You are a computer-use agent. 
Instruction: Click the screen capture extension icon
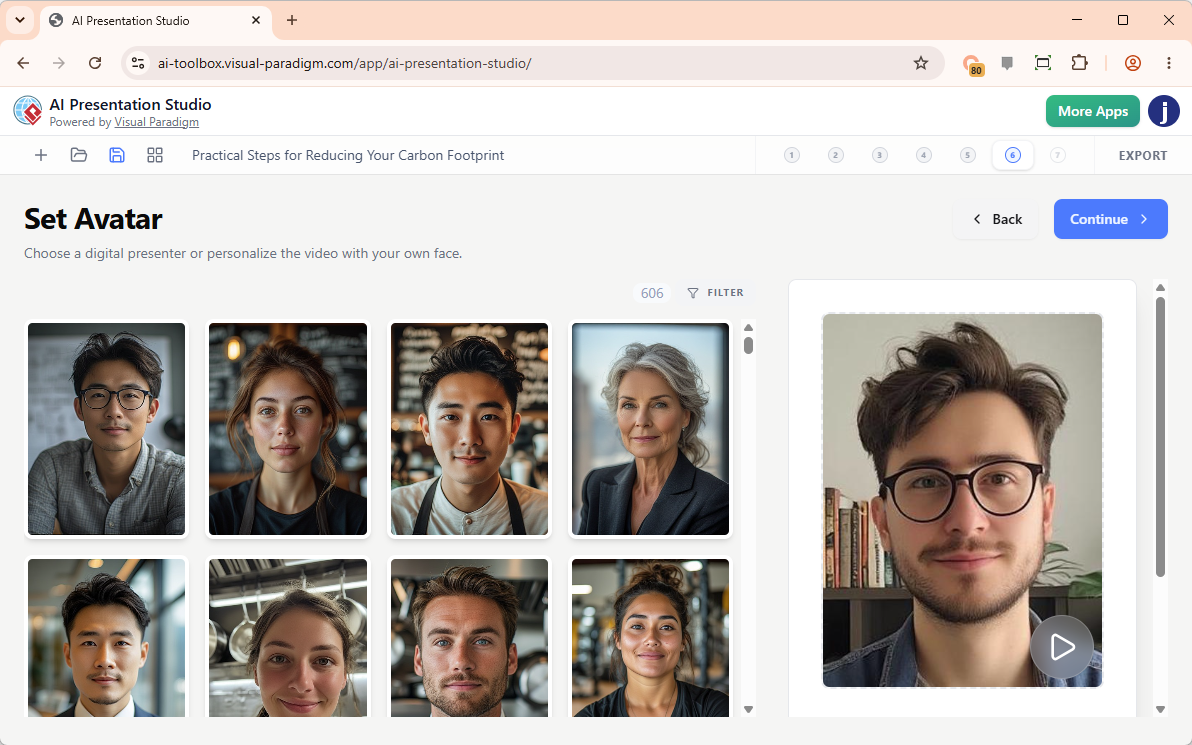pyautogui.click(x=1043, y=63)
